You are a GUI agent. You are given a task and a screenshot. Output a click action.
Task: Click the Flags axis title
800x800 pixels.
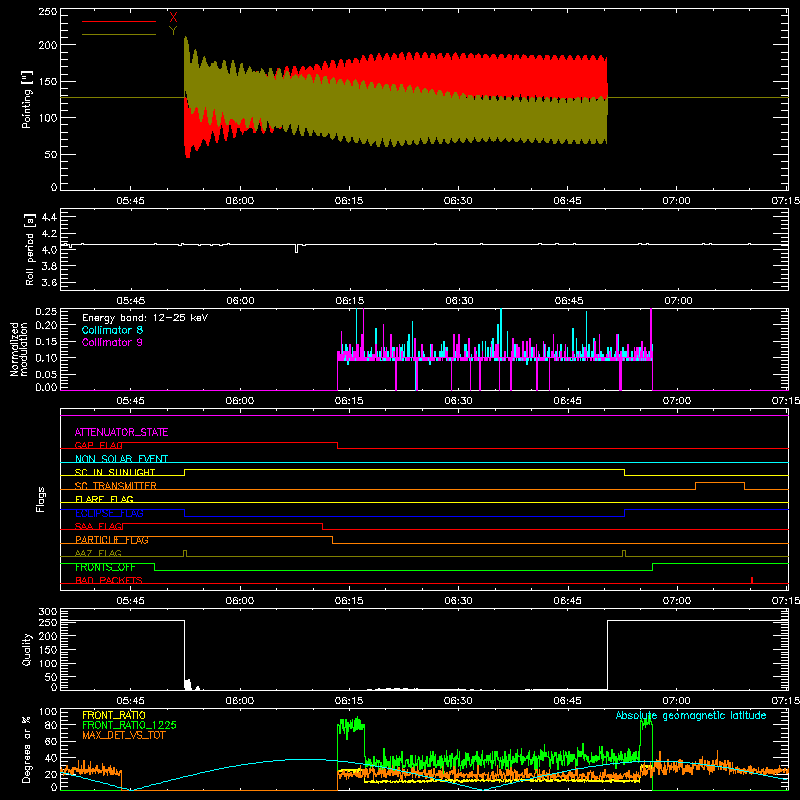(x=41, y=499)
